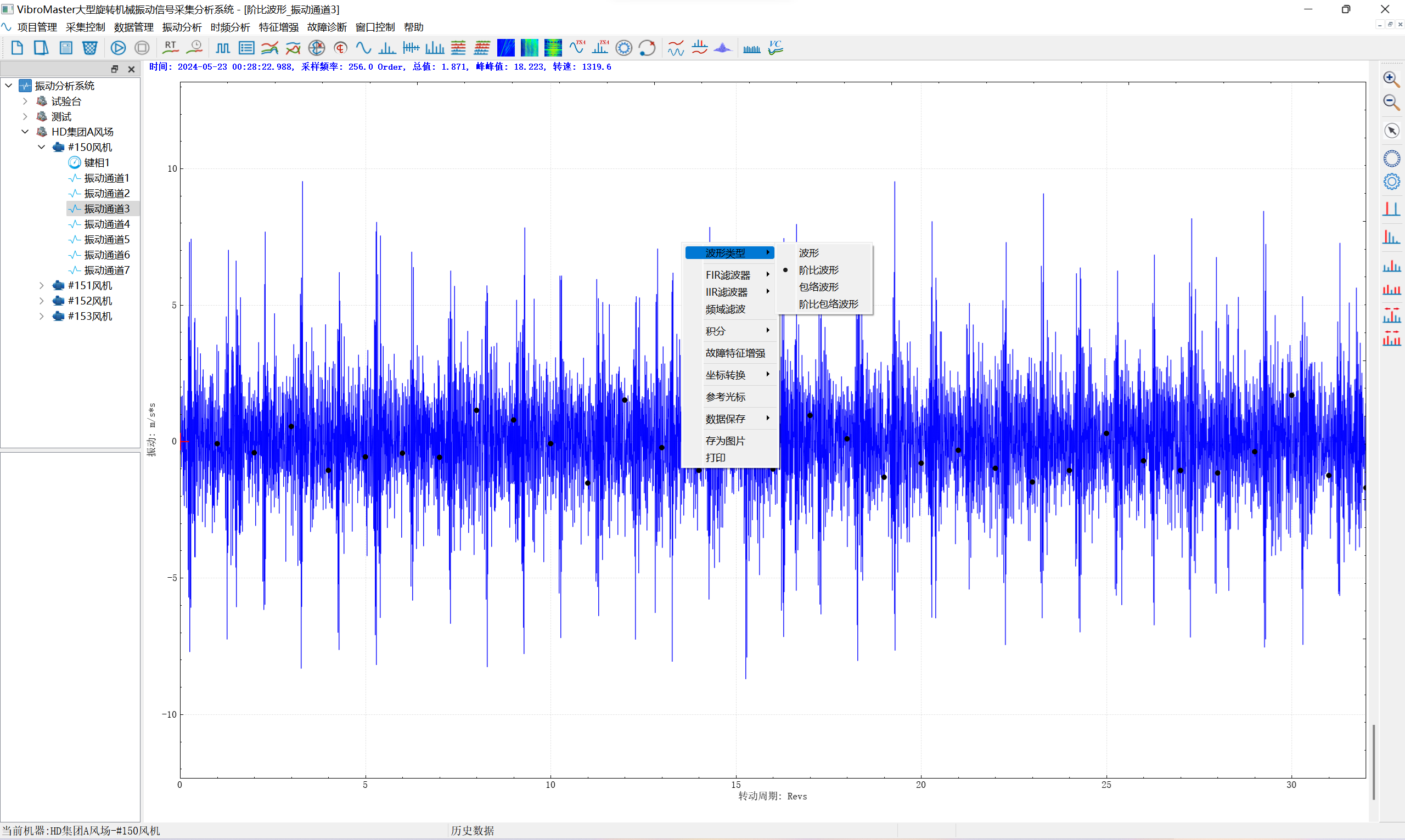Expand the #153风机 tree node
Viewport: 1405px width, 840px height.
[41, 316]
